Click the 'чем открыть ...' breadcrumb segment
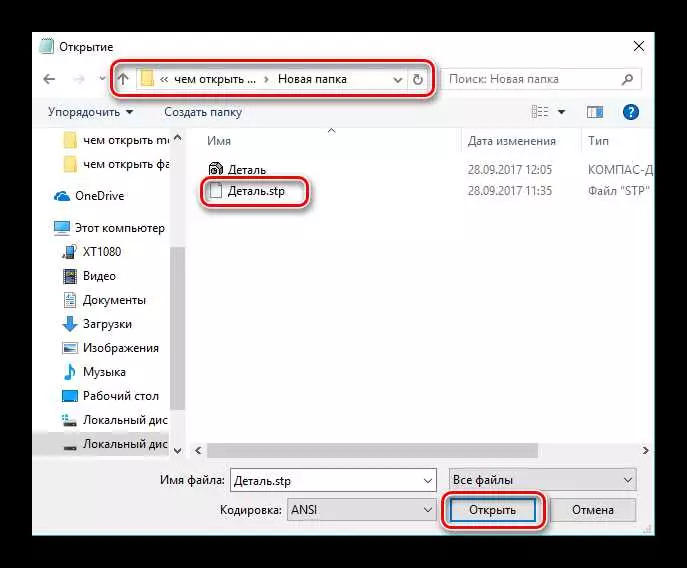 click(x=215, y=79)
